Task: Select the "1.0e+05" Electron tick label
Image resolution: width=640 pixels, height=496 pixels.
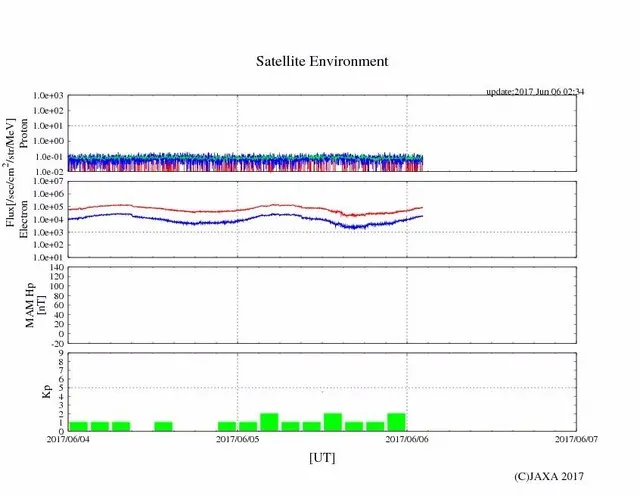Action: click(x=49, y=207)
